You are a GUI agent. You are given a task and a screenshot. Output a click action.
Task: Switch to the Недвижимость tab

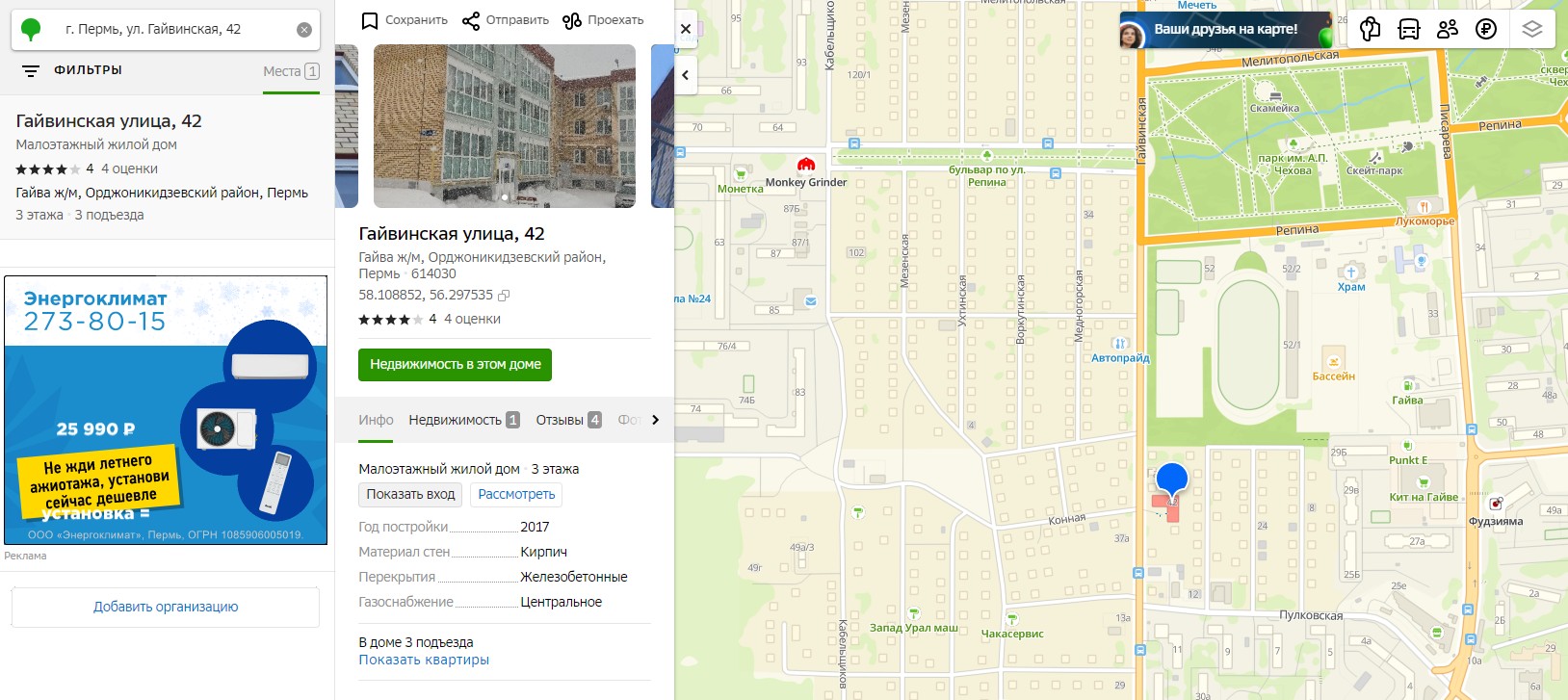click(463, 420)
